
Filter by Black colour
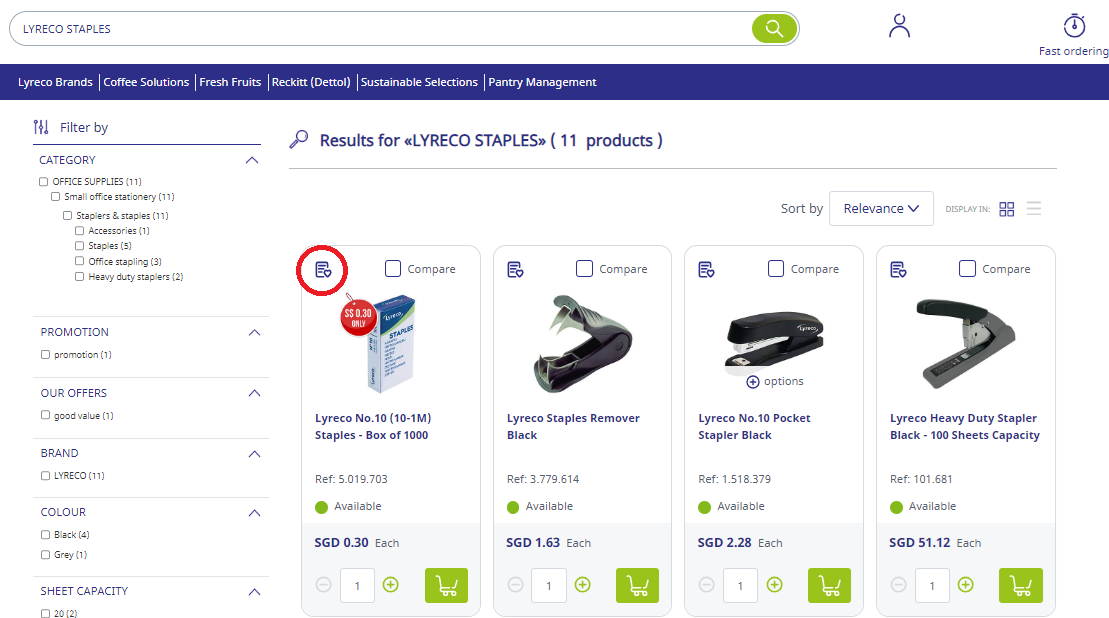(45, 535)
